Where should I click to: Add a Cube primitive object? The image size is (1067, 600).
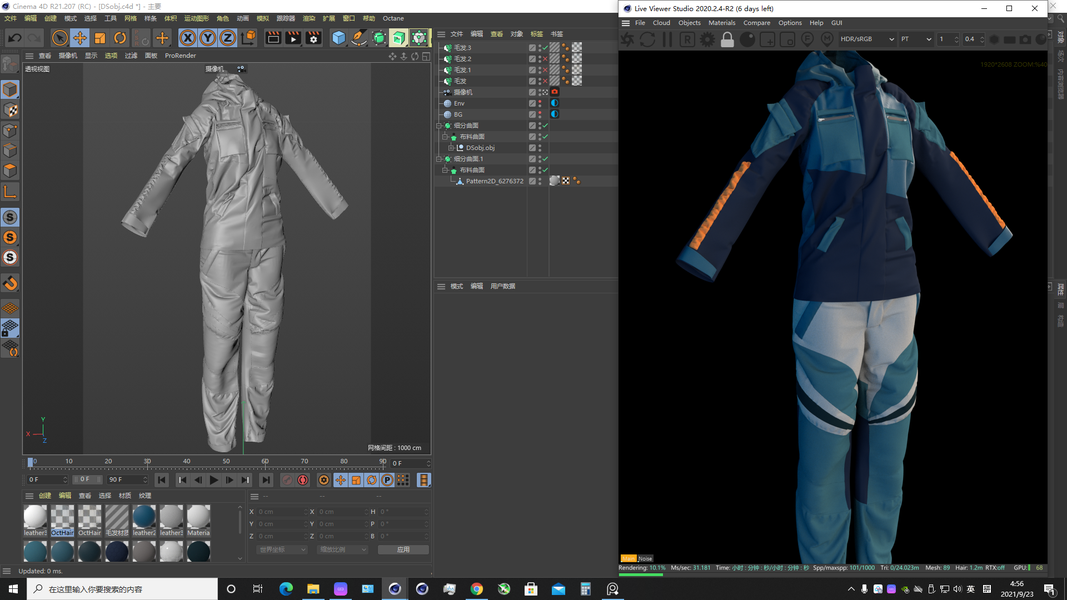338,38
